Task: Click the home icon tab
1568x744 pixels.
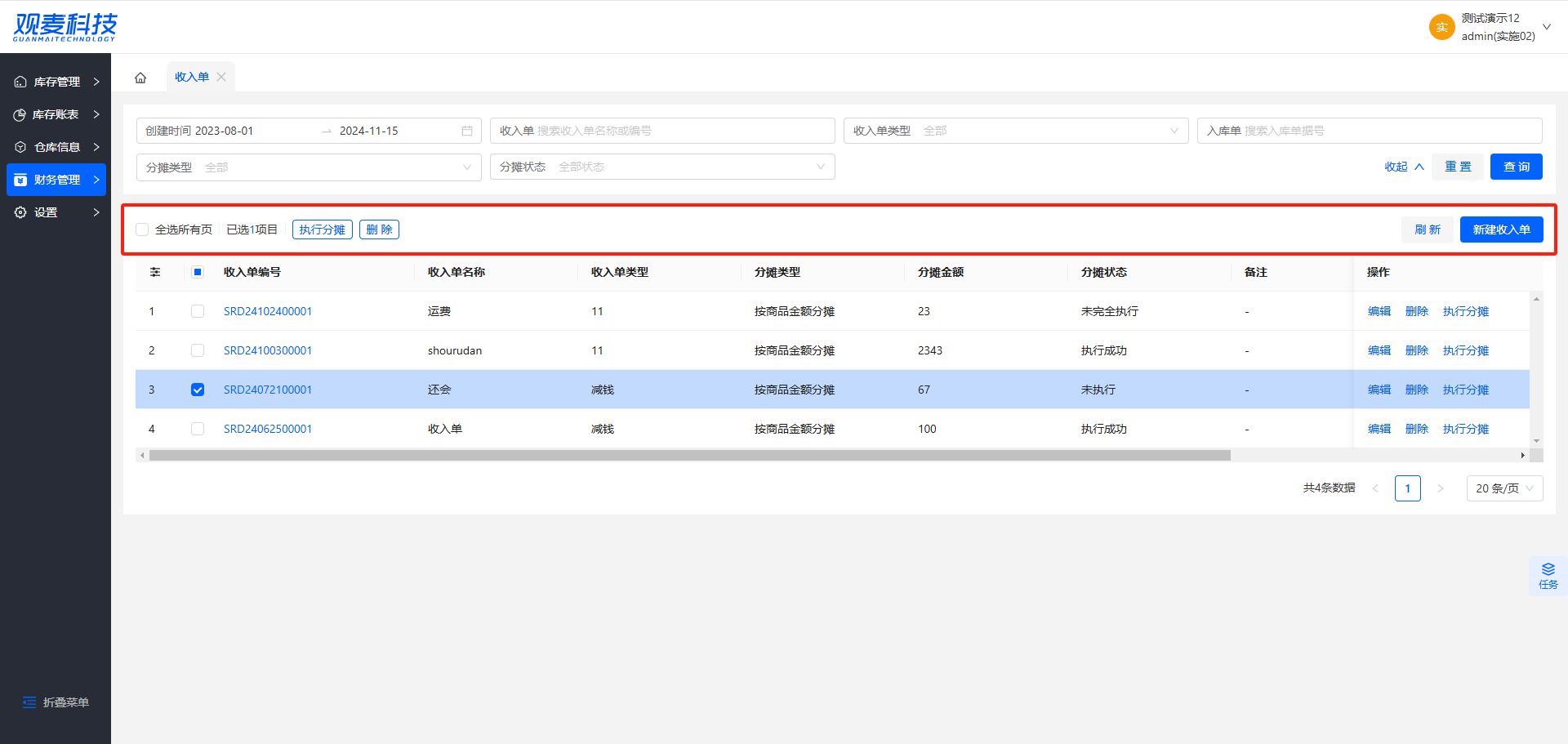Action: tap(140, 78)
